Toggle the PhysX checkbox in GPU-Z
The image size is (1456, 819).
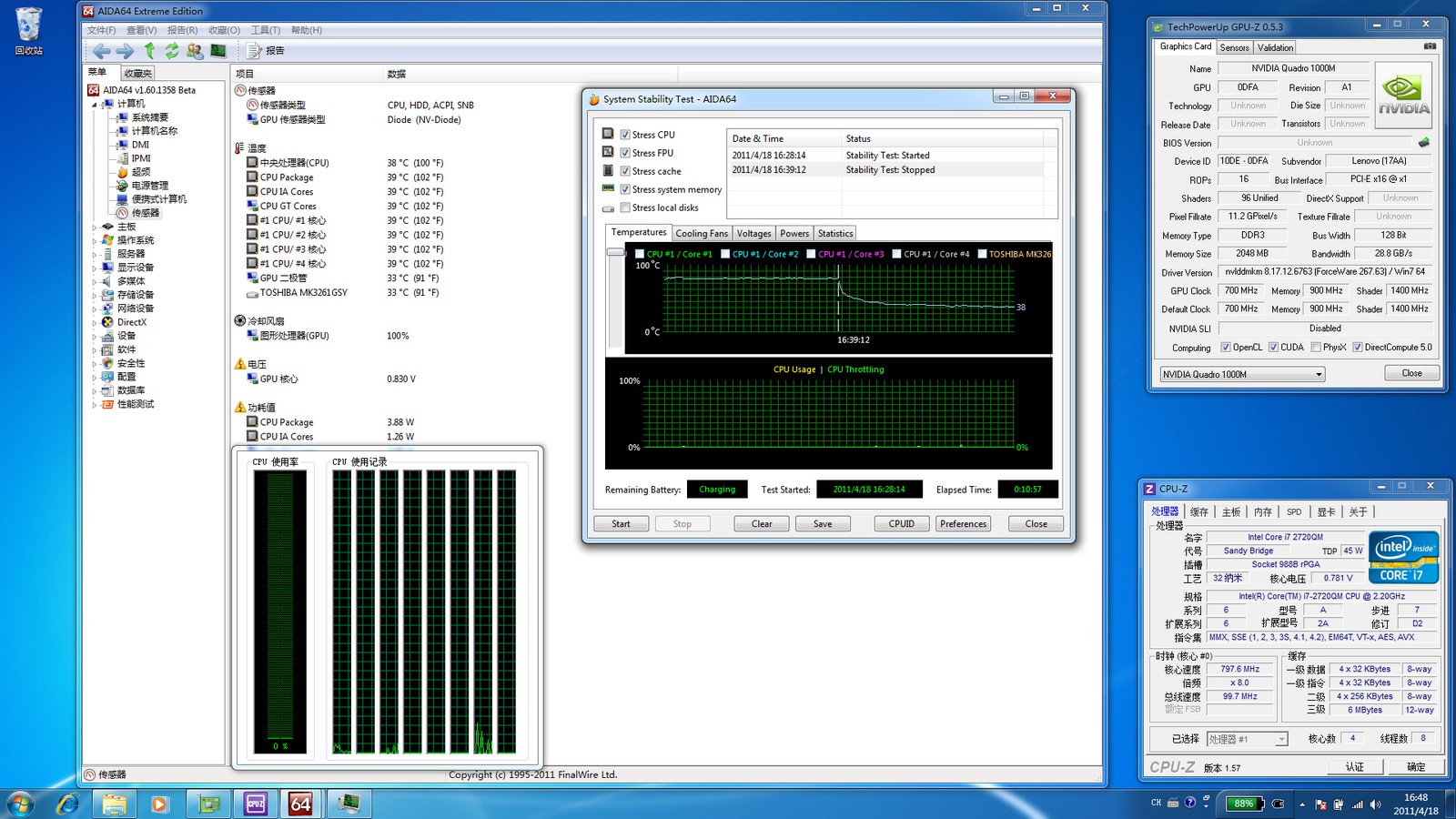pyautogui.click(x=1316, y=347)
